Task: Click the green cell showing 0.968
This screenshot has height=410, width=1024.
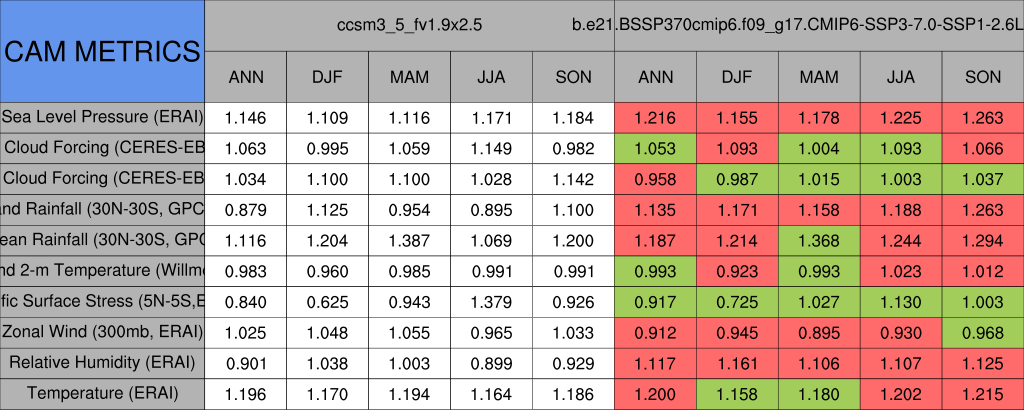Action: tap(983, 332)
